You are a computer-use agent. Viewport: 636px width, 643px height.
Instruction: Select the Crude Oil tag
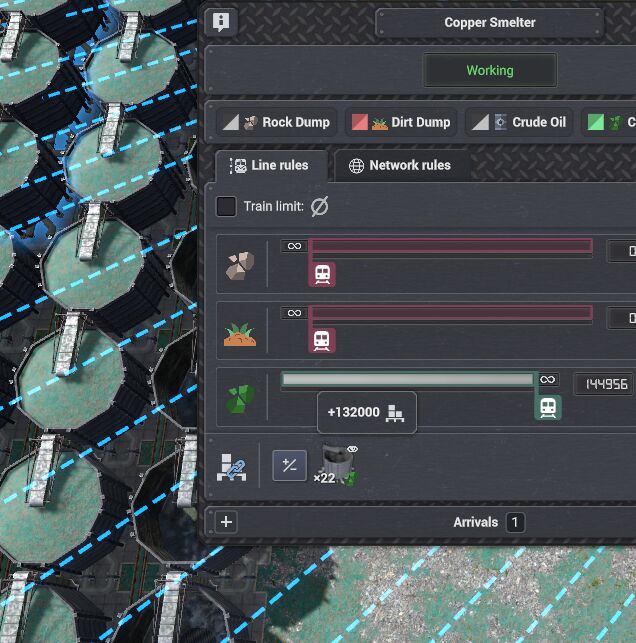[519, 122]
